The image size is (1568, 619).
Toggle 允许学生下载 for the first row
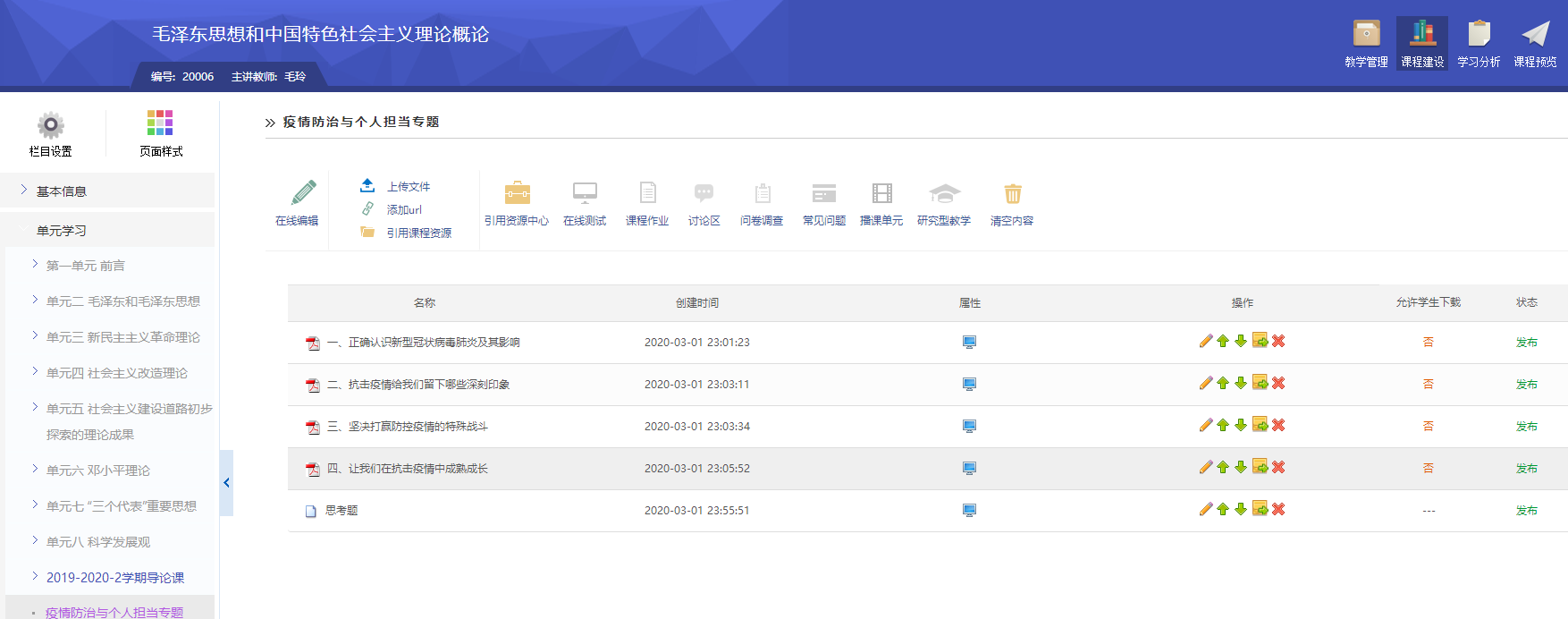click(x=1428, y=342)
